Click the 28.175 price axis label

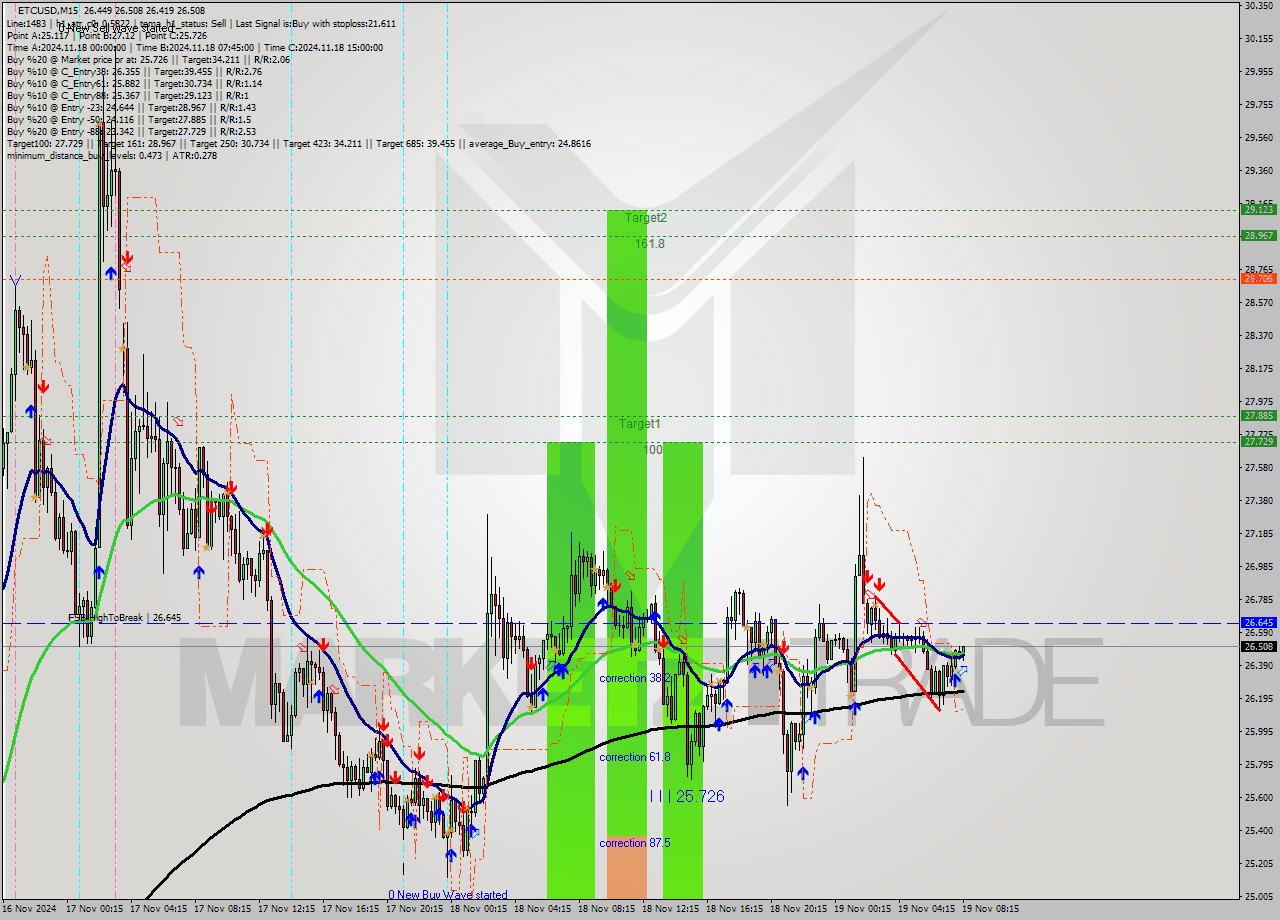[x=1258, y=369]
